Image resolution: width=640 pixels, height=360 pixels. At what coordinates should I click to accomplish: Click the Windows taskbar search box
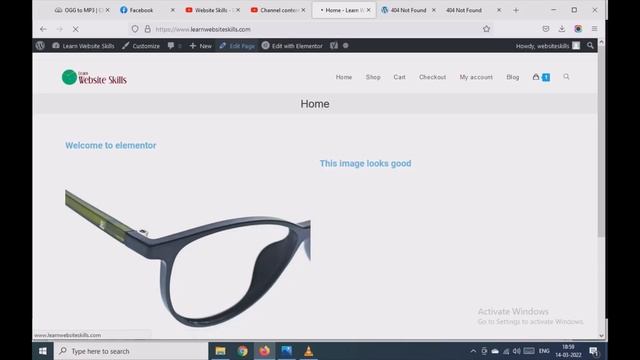tap(131, 351)
